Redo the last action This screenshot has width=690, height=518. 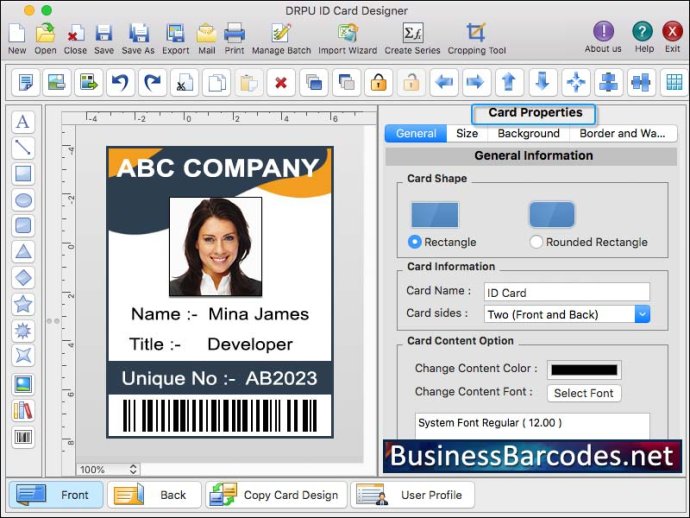pyautogui.click(x=152, y=82)
